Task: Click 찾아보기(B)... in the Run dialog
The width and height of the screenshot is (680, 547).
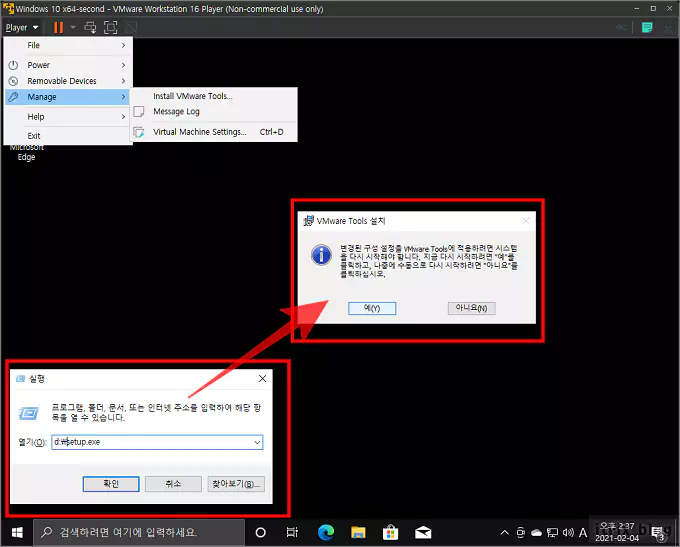Action: [236, 484]
